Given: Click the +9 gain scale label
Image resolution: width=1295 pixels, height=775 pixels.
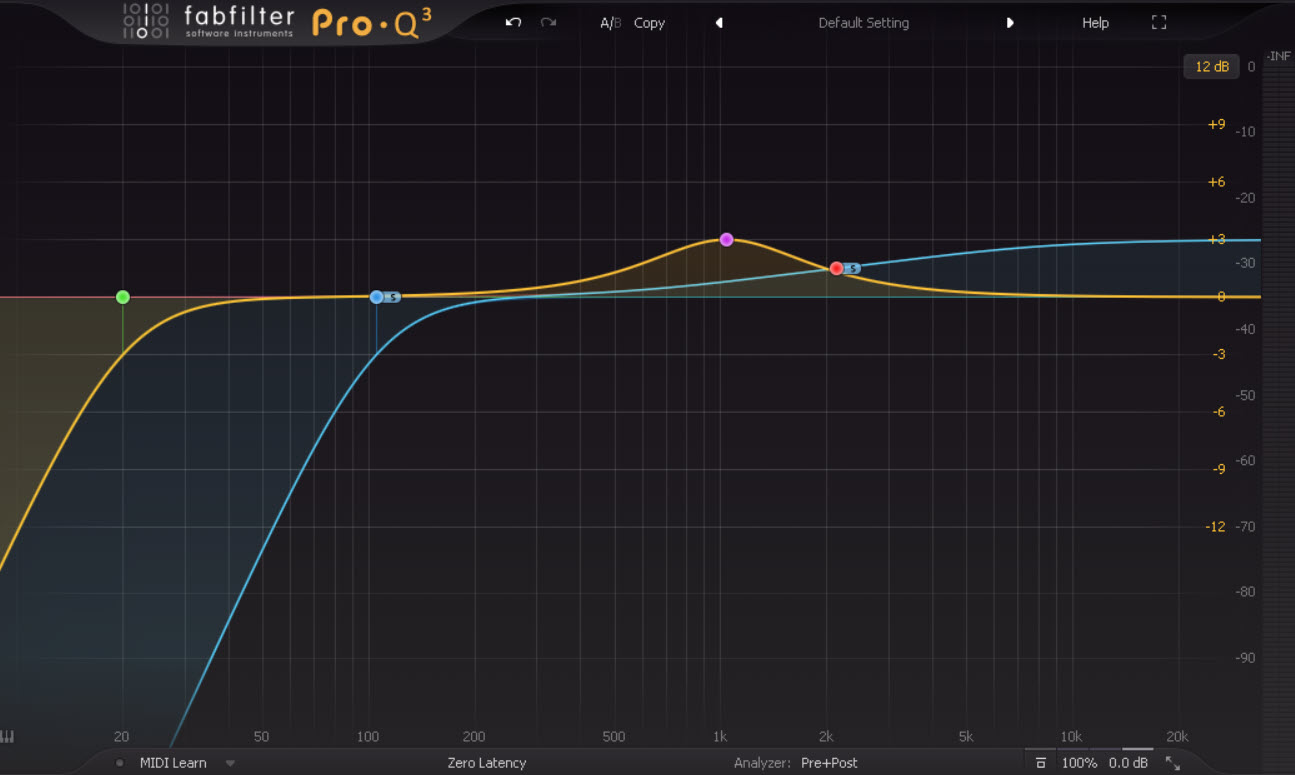Looking at the screenshot, I should (x=1216, y=125).
